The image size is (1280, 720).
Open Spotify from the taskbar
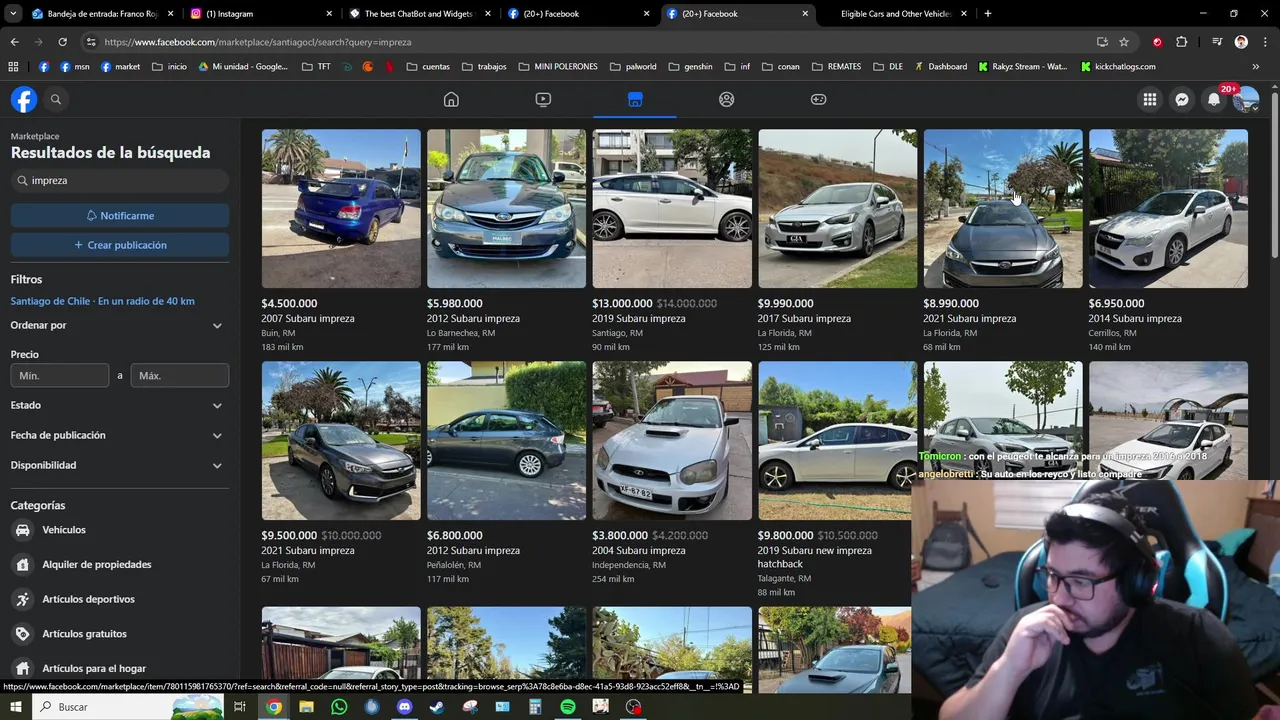pyautogui.click(x=568, y=706)
